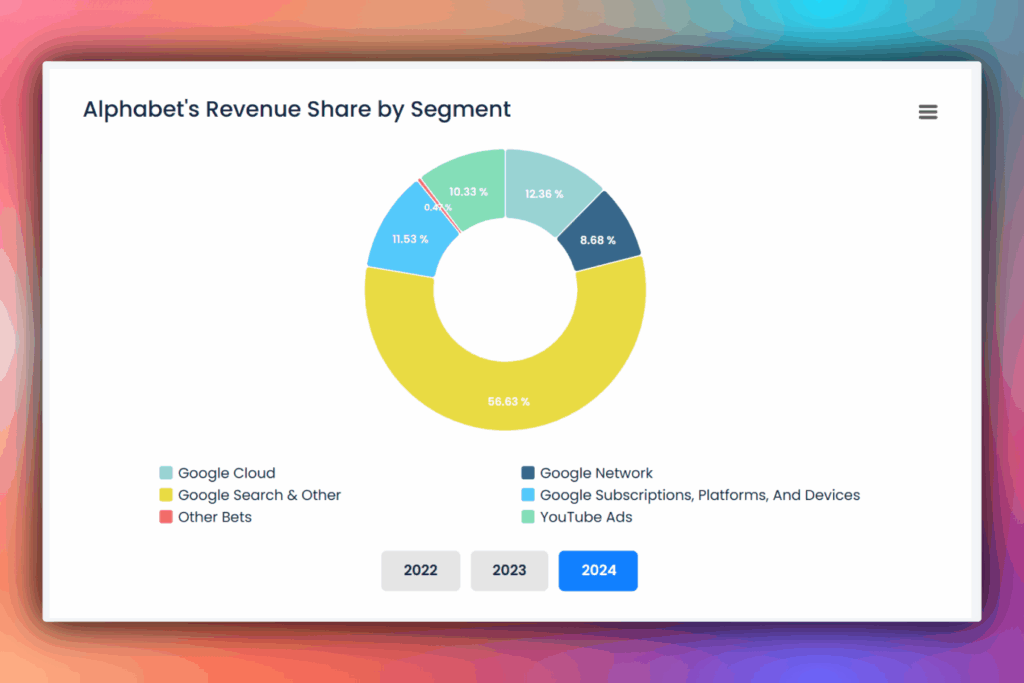The image size is (1024, 683).
Task: Click the Other Bets red legend swatch
Action: 165,517
